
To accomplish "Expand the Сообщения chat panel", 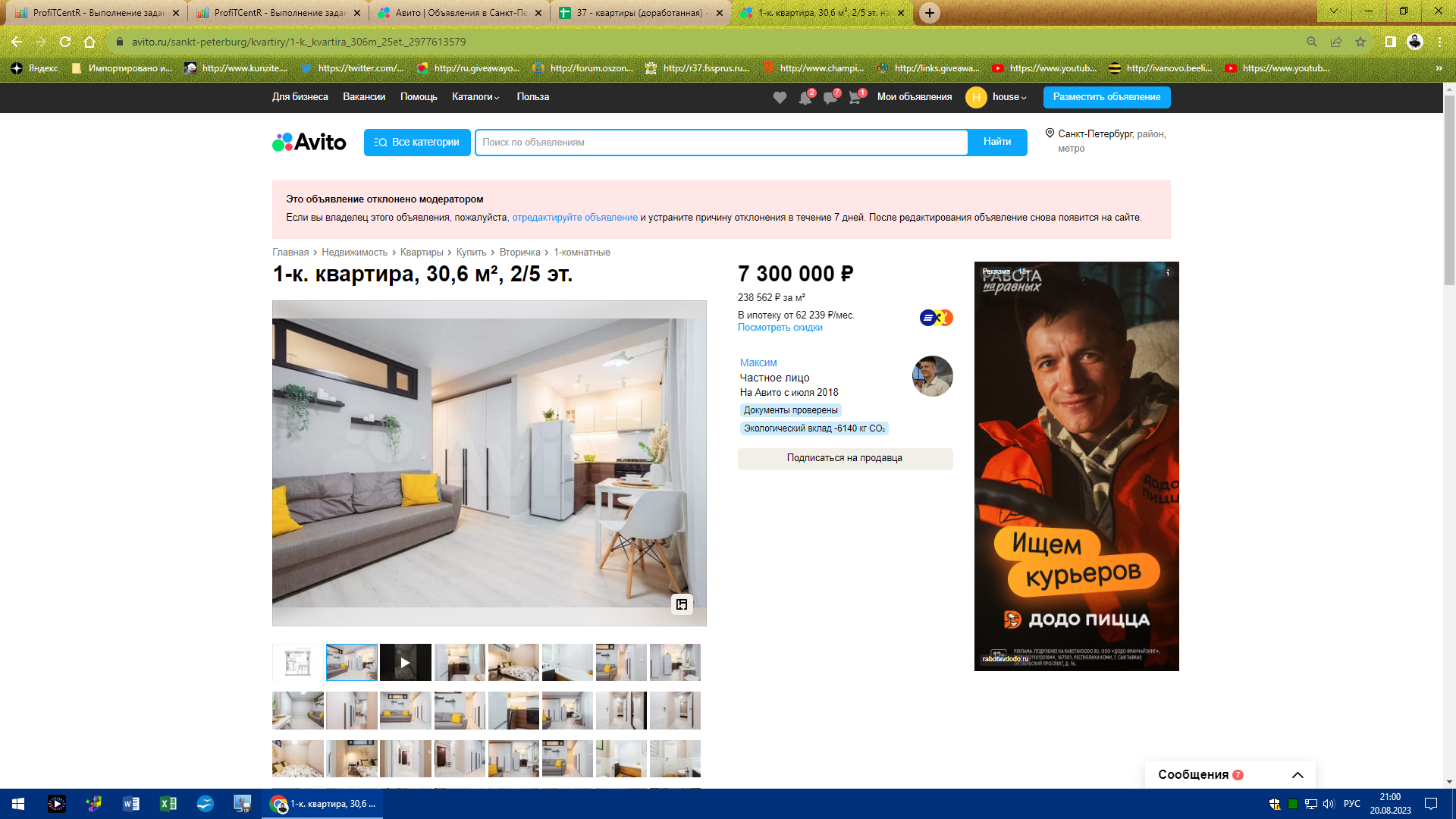I will 1297,775.
